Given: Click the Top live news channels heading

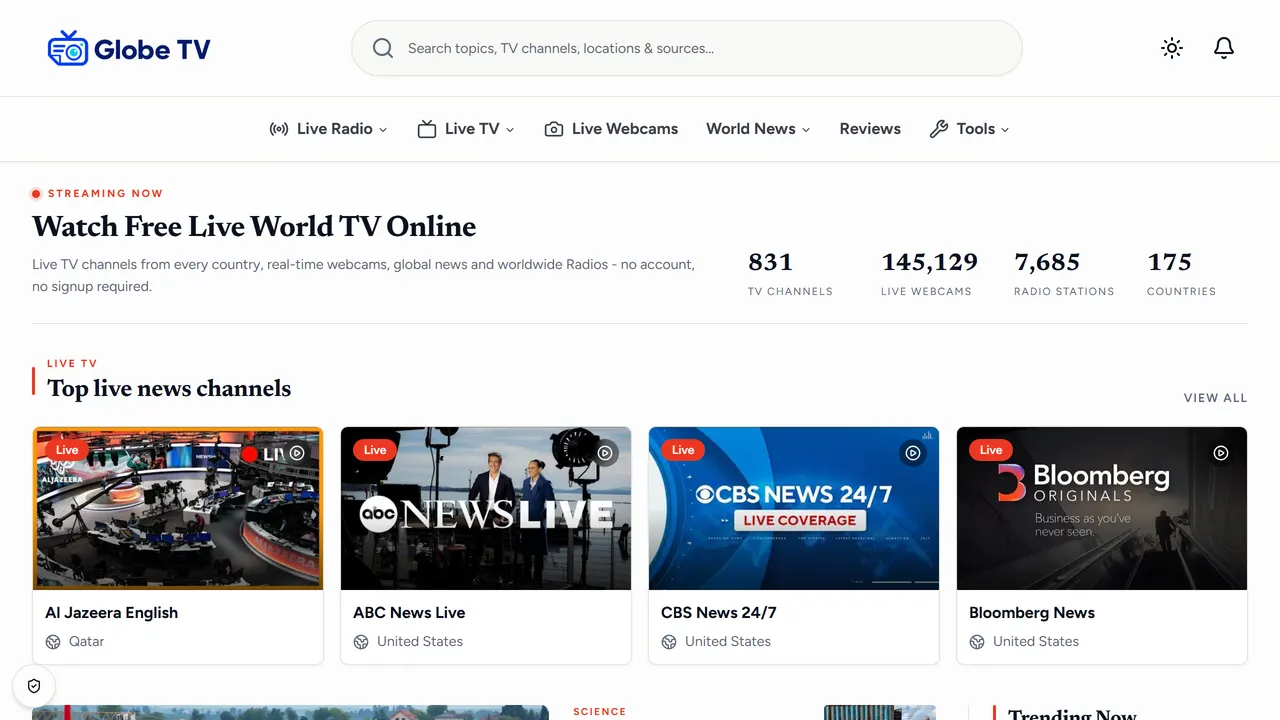Looking at the screenshot, I should pyautogui.click(x=169, y=388).
